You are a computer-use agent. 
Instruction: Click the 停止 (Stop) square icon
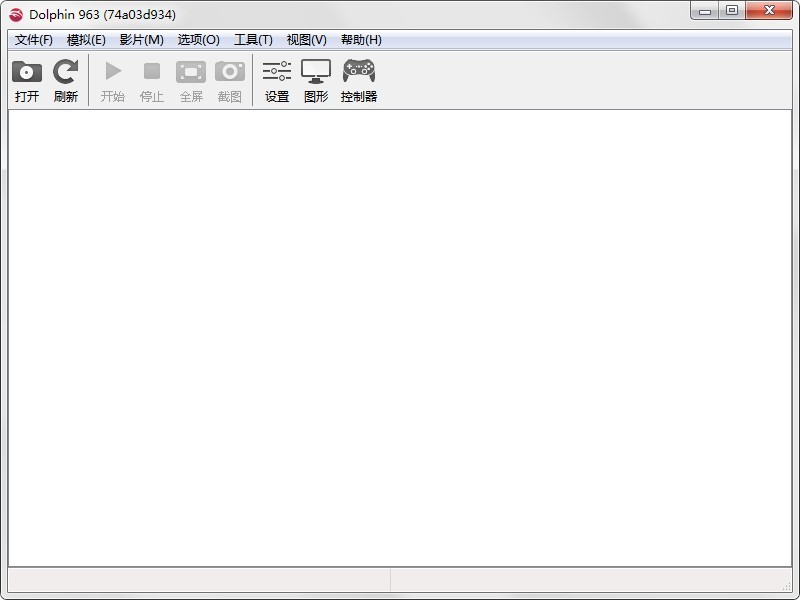point(152,71)
